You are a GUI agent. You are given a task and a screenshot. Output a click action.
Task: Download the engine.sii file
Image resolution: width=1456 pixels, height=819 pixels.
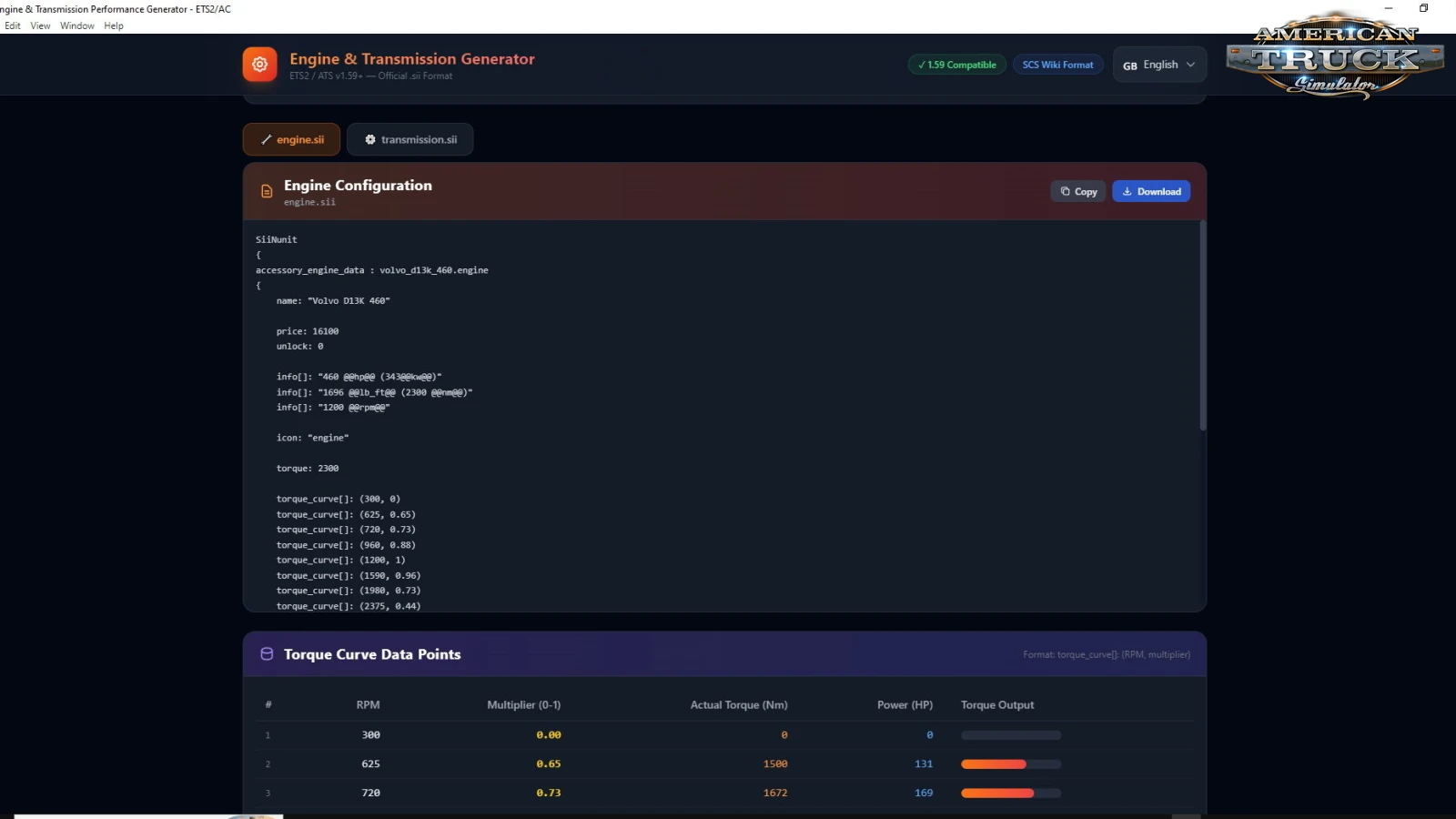point(1151,191)
